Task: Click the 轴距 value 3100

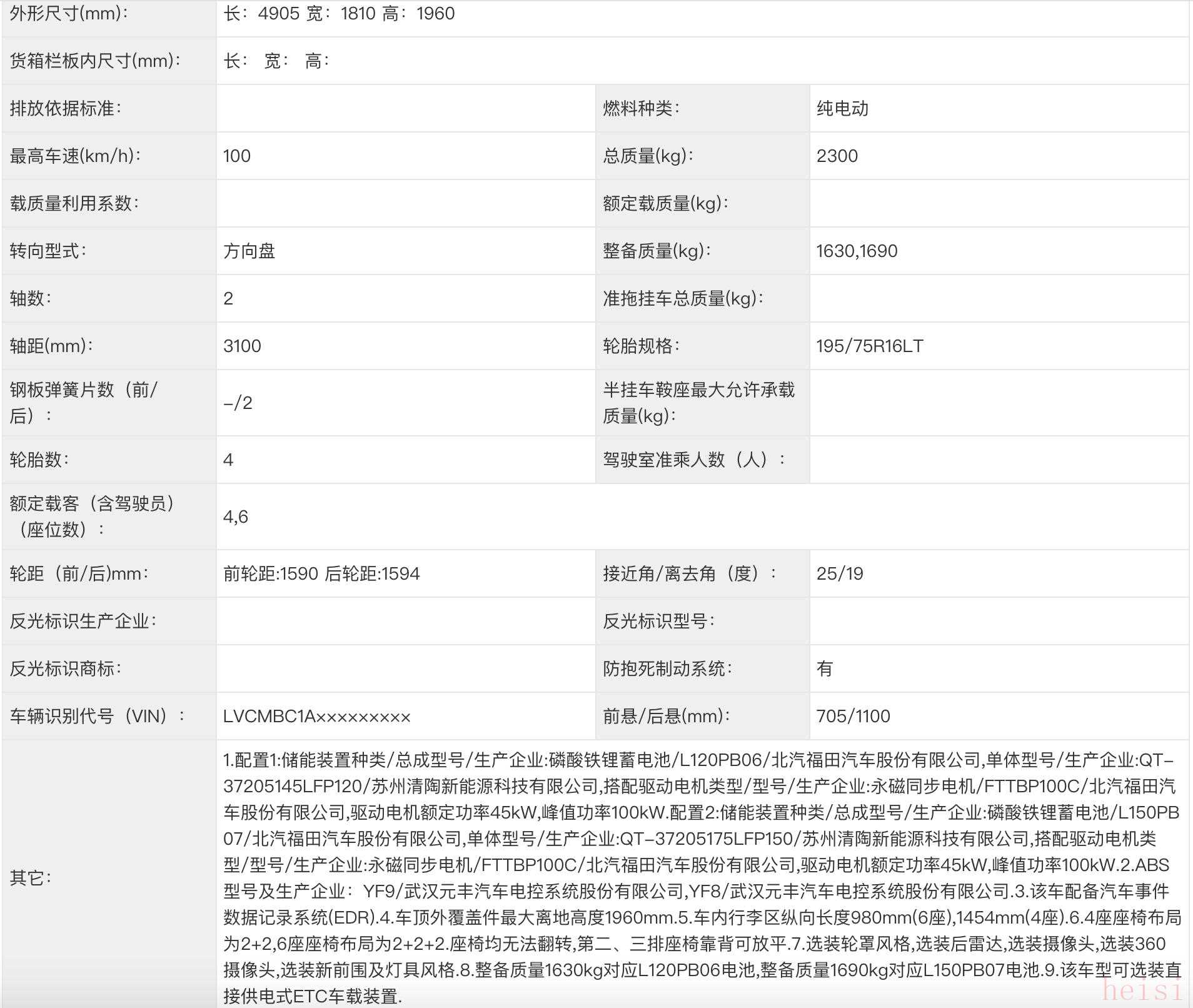Action: [242, 346]
